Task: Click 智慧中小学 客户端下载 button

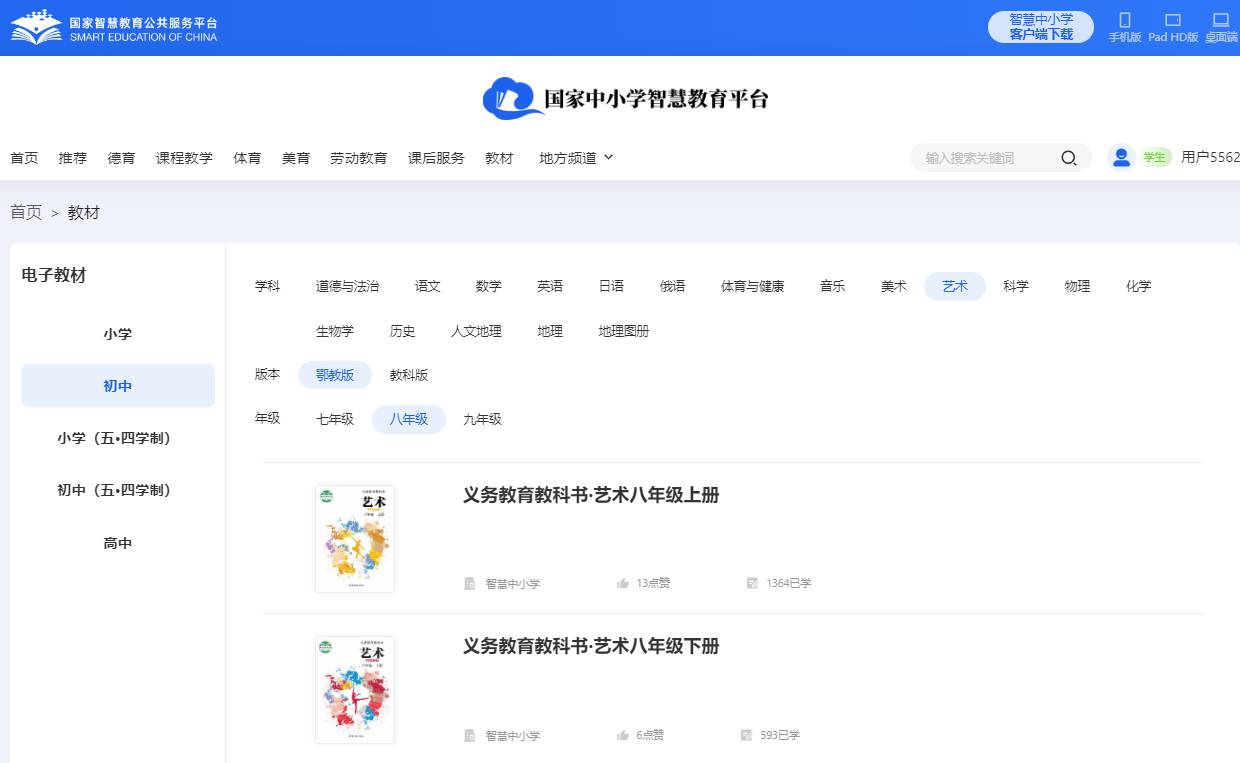Action: point(1041,27)
